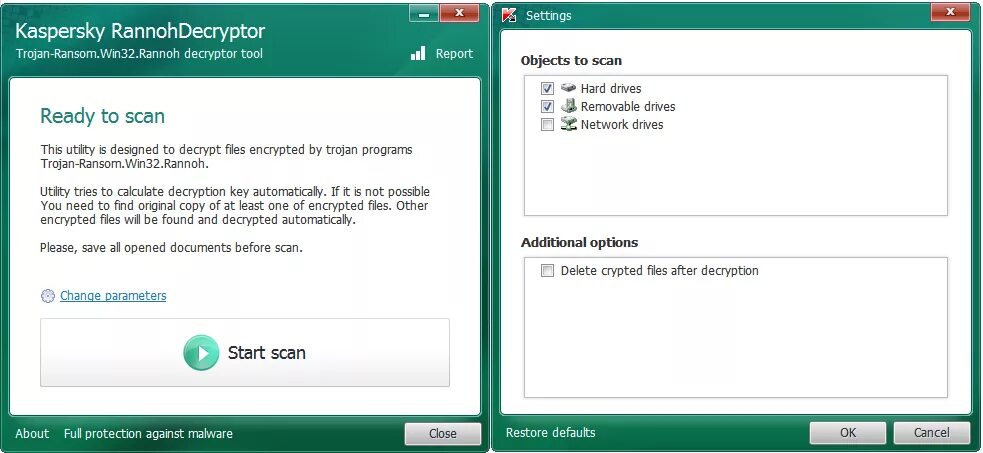
Task: Click the Hard drives disk icon
Action: click(x=568, y=88)
